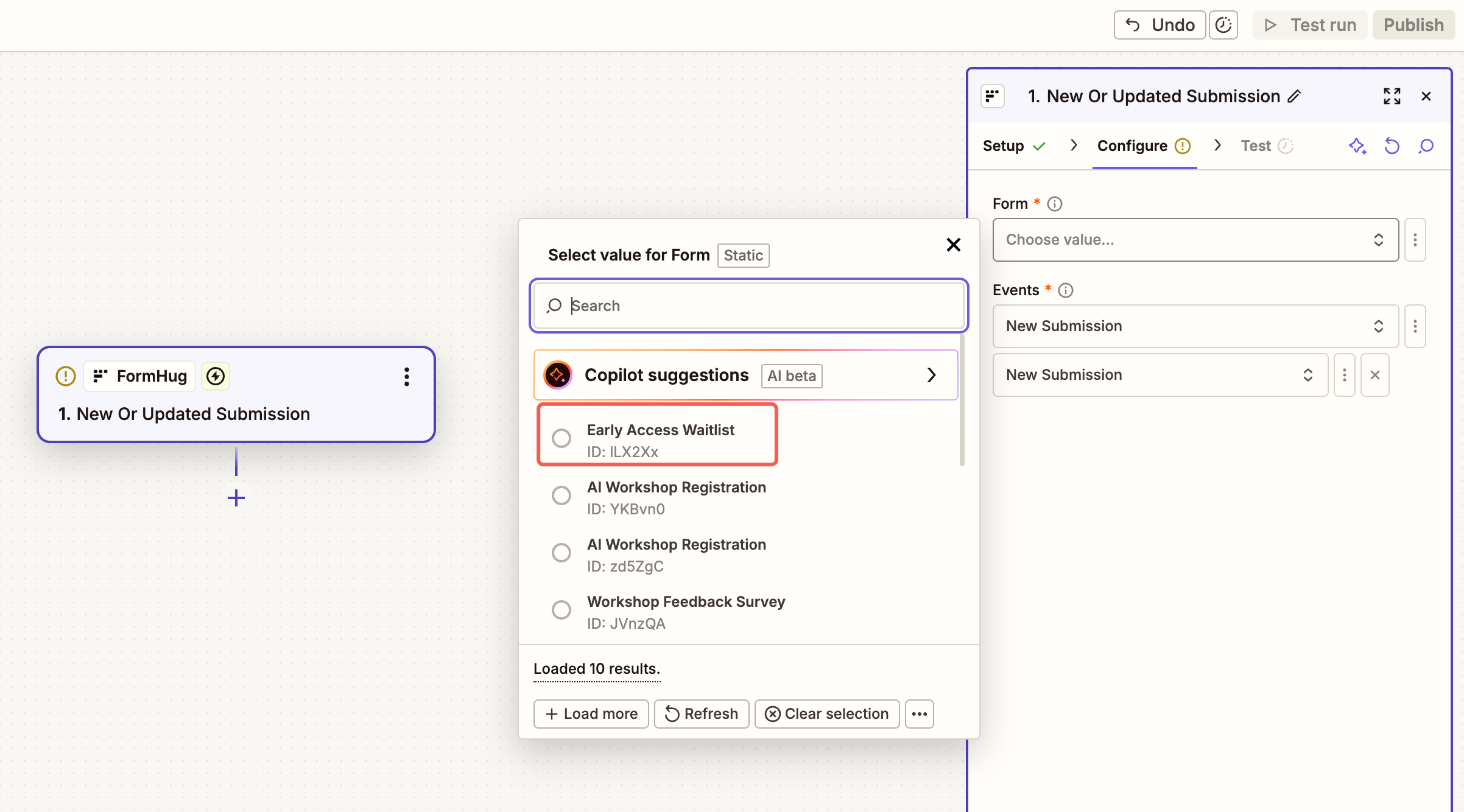This screenshot has height=812, width=1464.
Task: Click the Loaded 10 results text
Action: (597, 669)
